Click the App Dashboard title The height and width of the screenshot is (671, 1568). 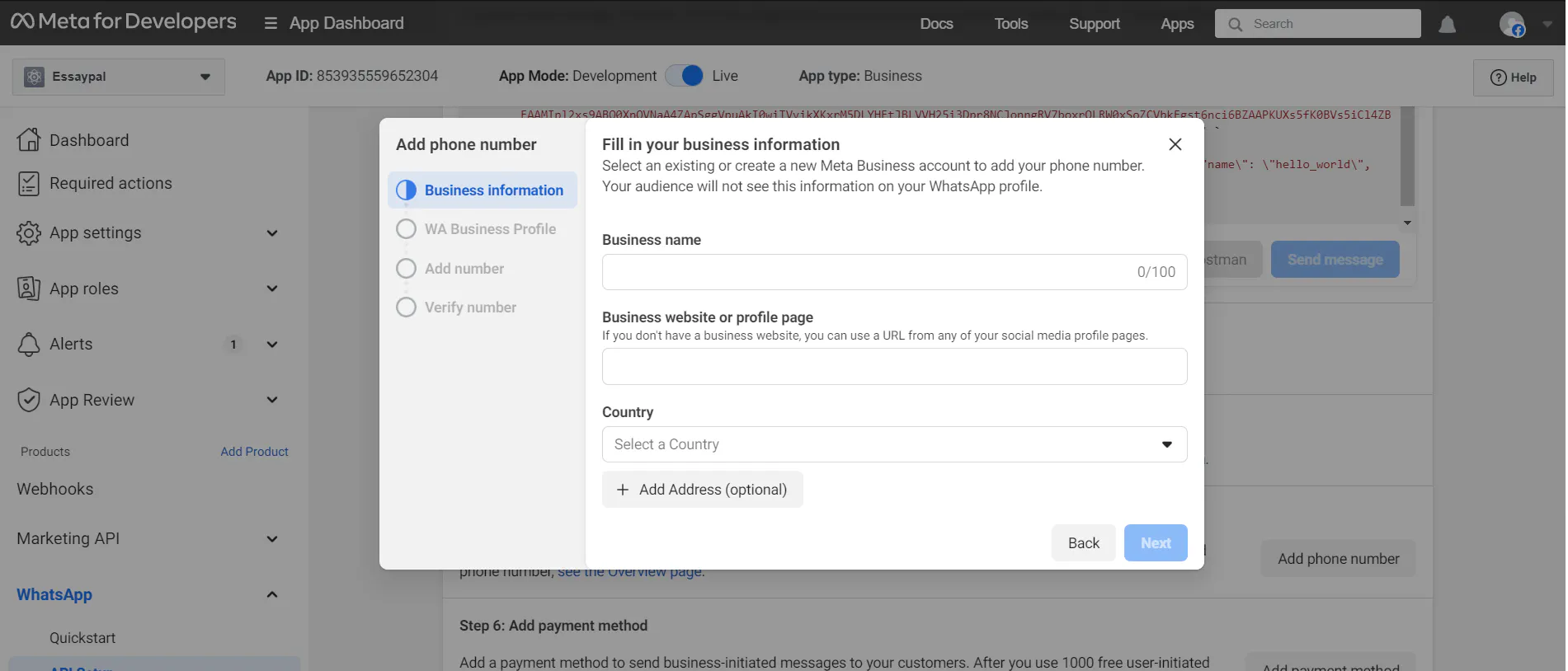346,23
